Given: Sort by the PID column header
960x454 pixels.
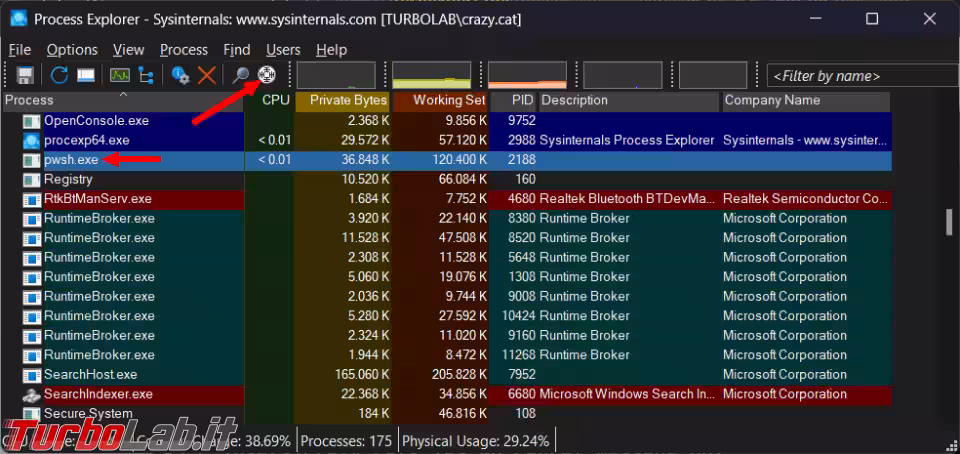Looking at the screenshot, I should [x=514, y=100].
